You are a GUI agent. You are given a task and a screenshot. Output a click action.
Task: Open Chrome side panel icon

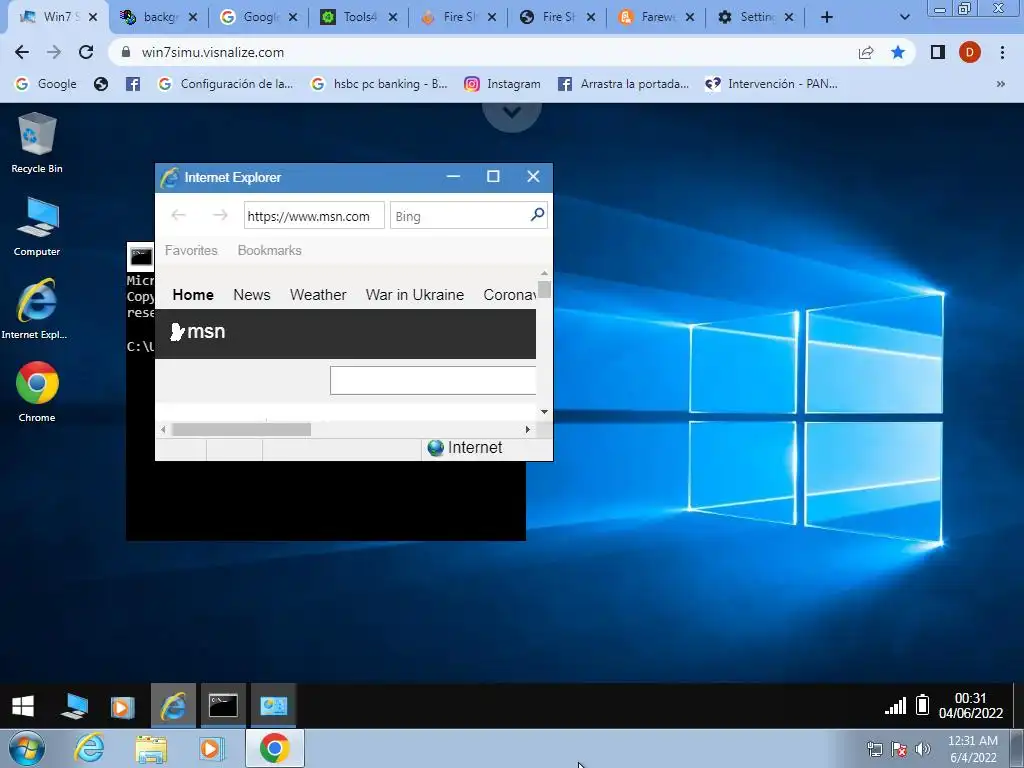pyautogui.click(x=938, y=52)
